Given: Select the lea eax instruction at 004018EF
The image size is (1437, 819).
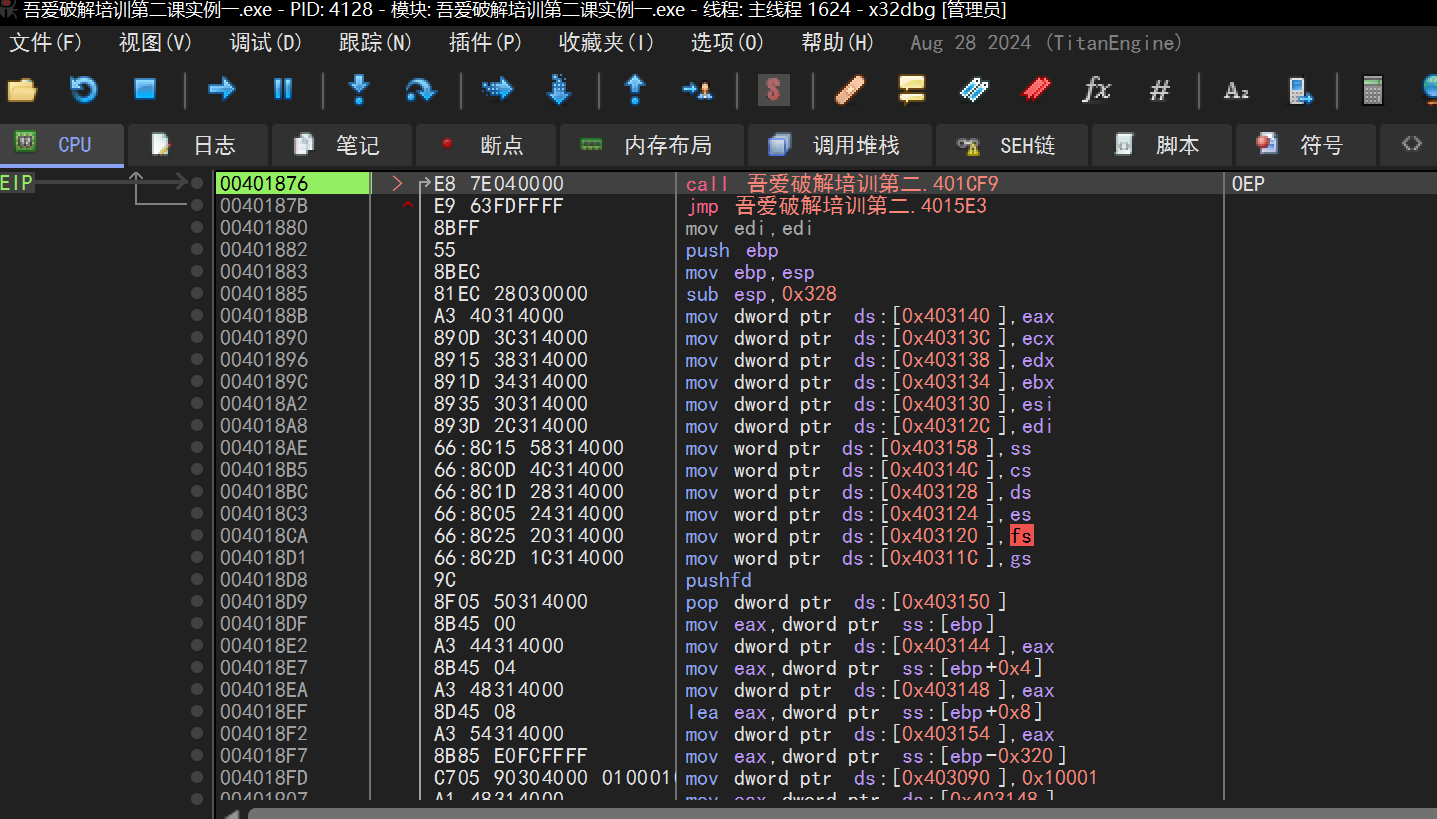Looking at the screenshot, I should (864, 712).
